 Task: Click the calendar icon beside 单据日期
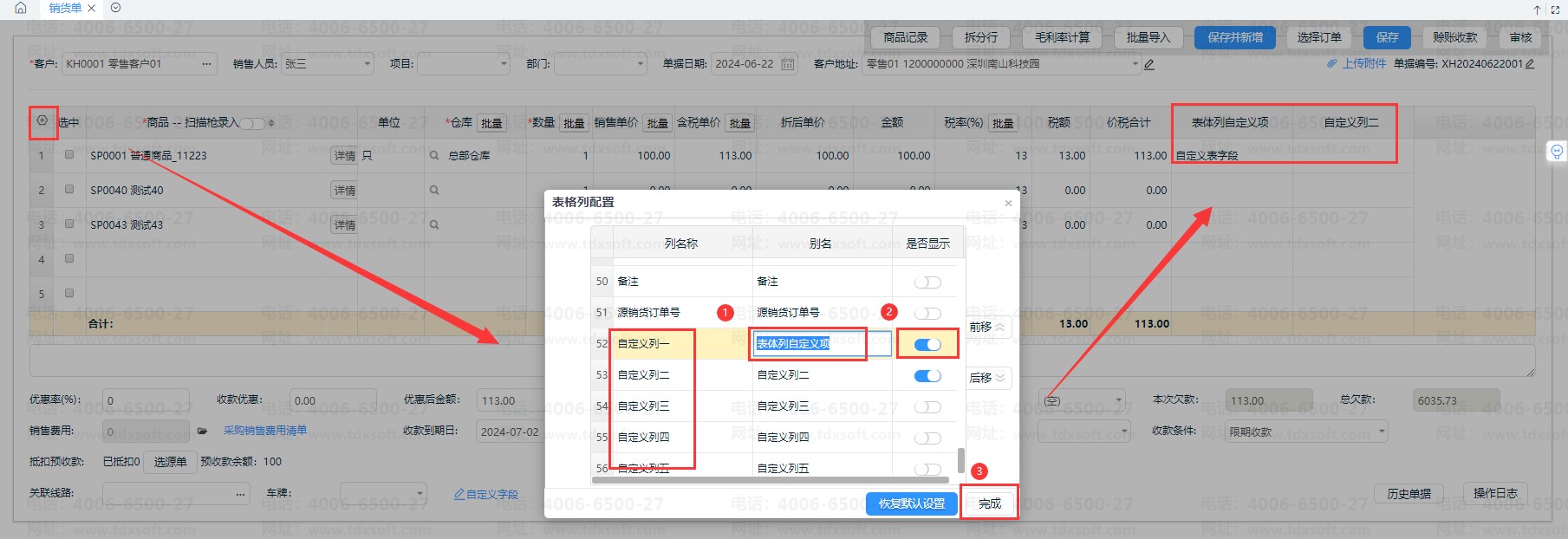[x=787, y=64]
